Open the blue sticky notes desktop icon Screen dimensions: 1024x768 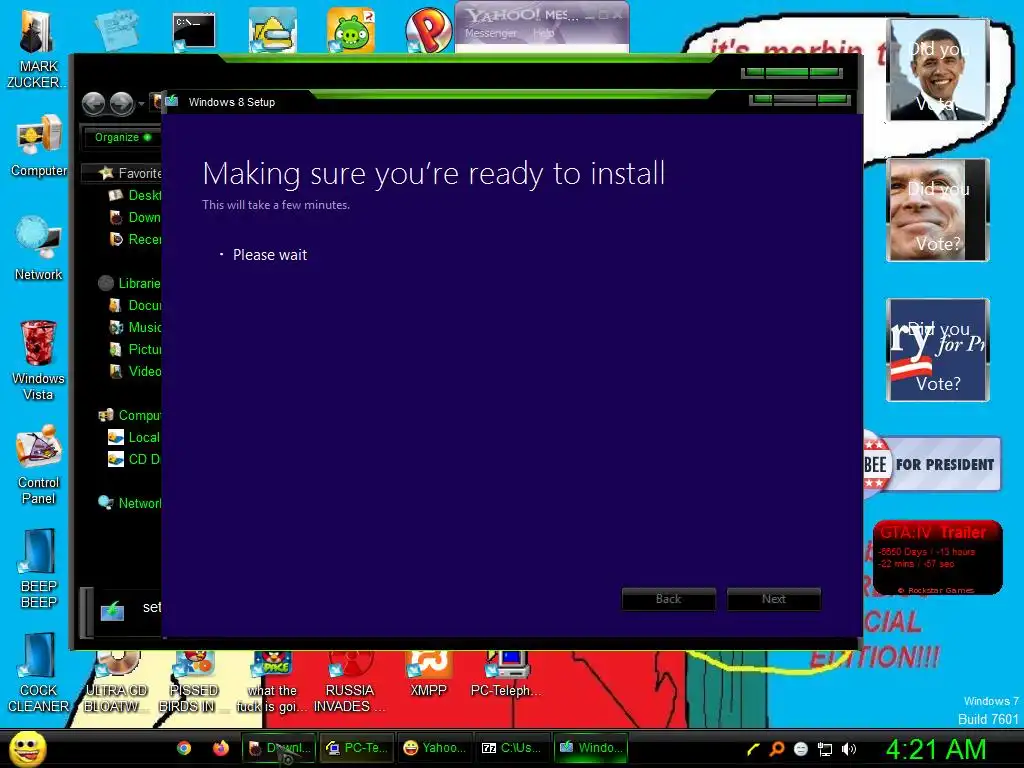tap(116, 29)
